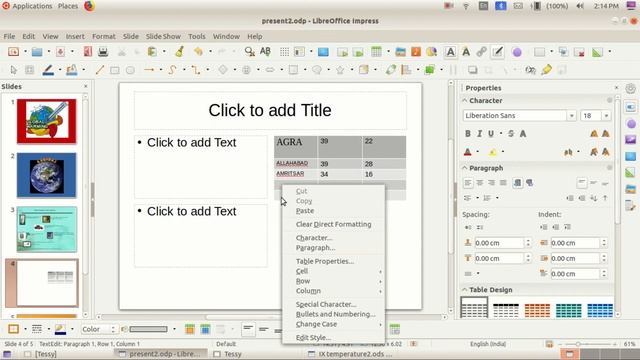
Task: Click the Line Color icon
Action: coord(48,70)
